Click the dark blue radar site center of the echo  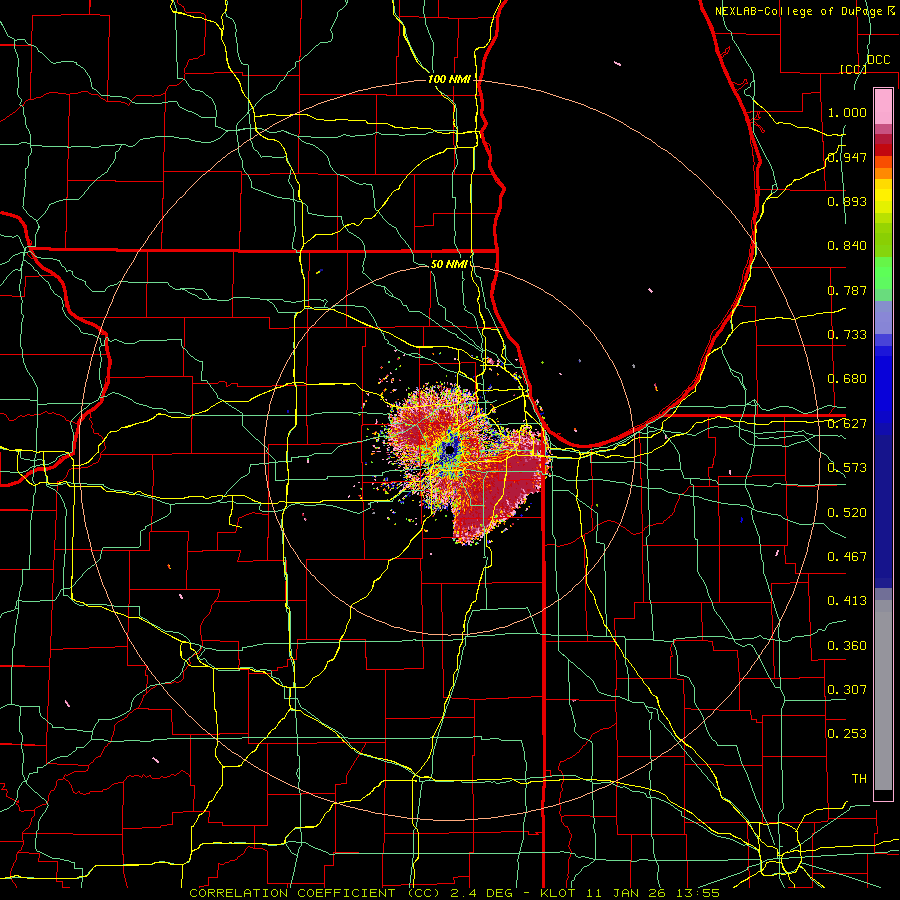pyautogui.click(x=450, y=451)
